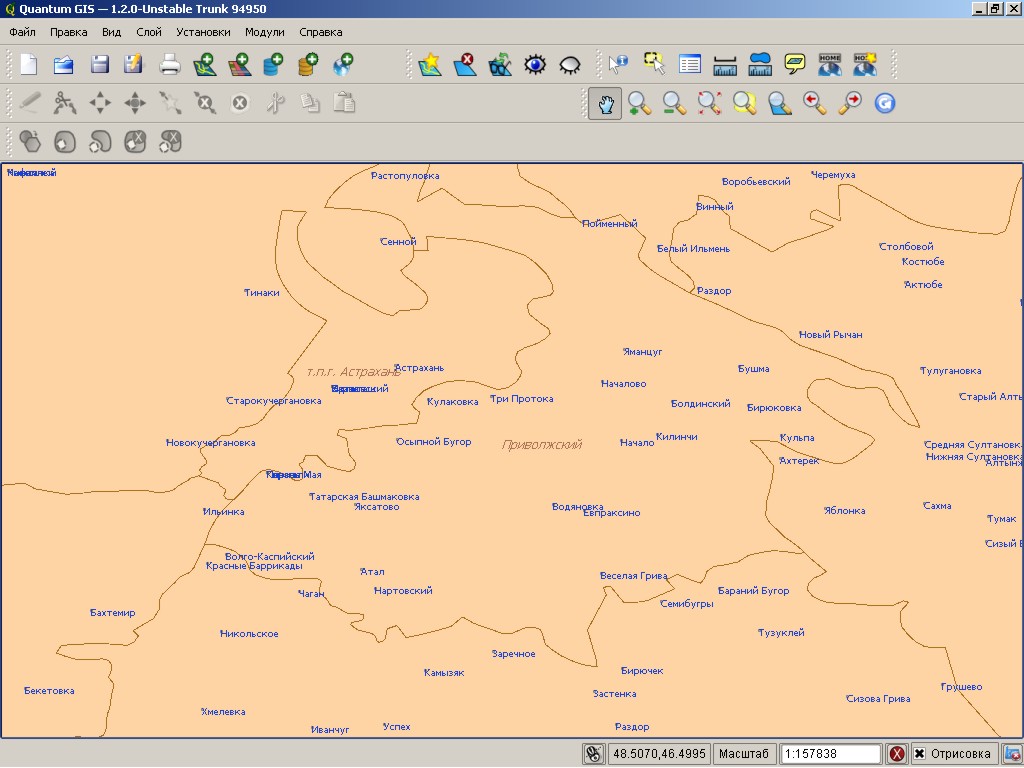
Task: Click inside the 1:157838 scale field
Action: [830, 753]
